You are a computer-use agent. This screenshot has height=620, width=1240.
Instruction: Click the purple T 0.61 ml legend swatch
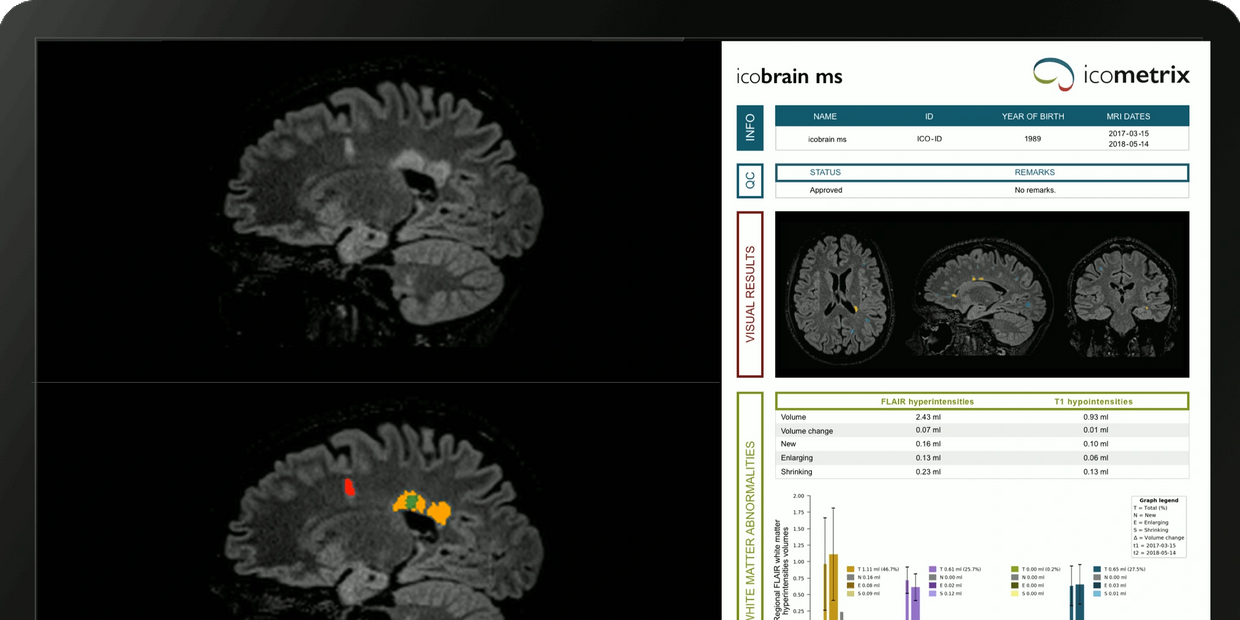(932, 568)
